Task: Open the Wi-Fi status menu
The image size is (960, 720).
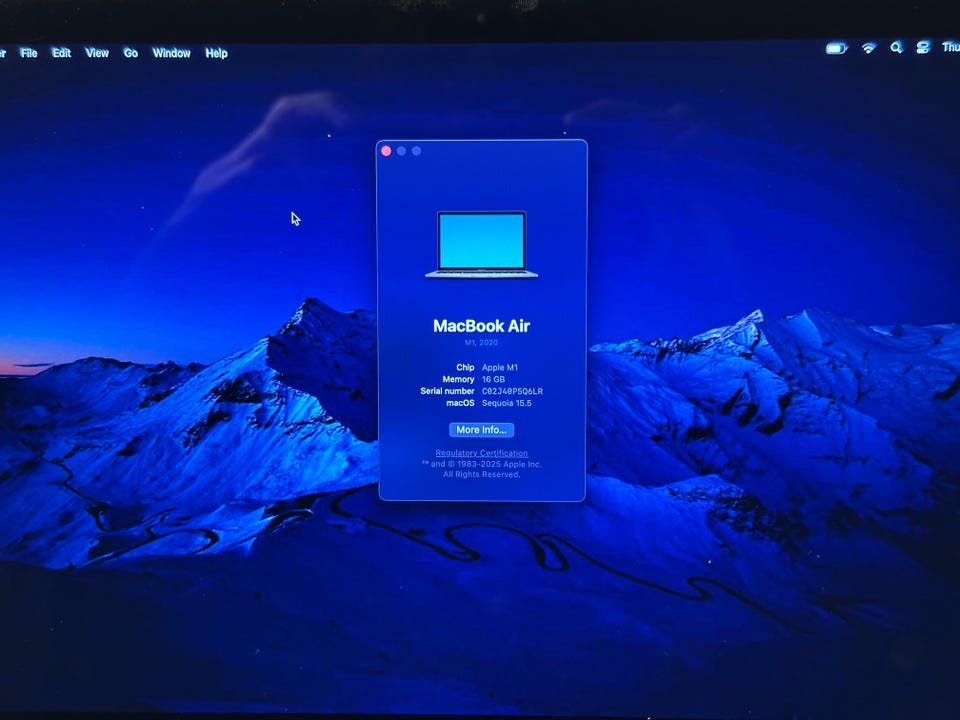Action: [869, 48]
